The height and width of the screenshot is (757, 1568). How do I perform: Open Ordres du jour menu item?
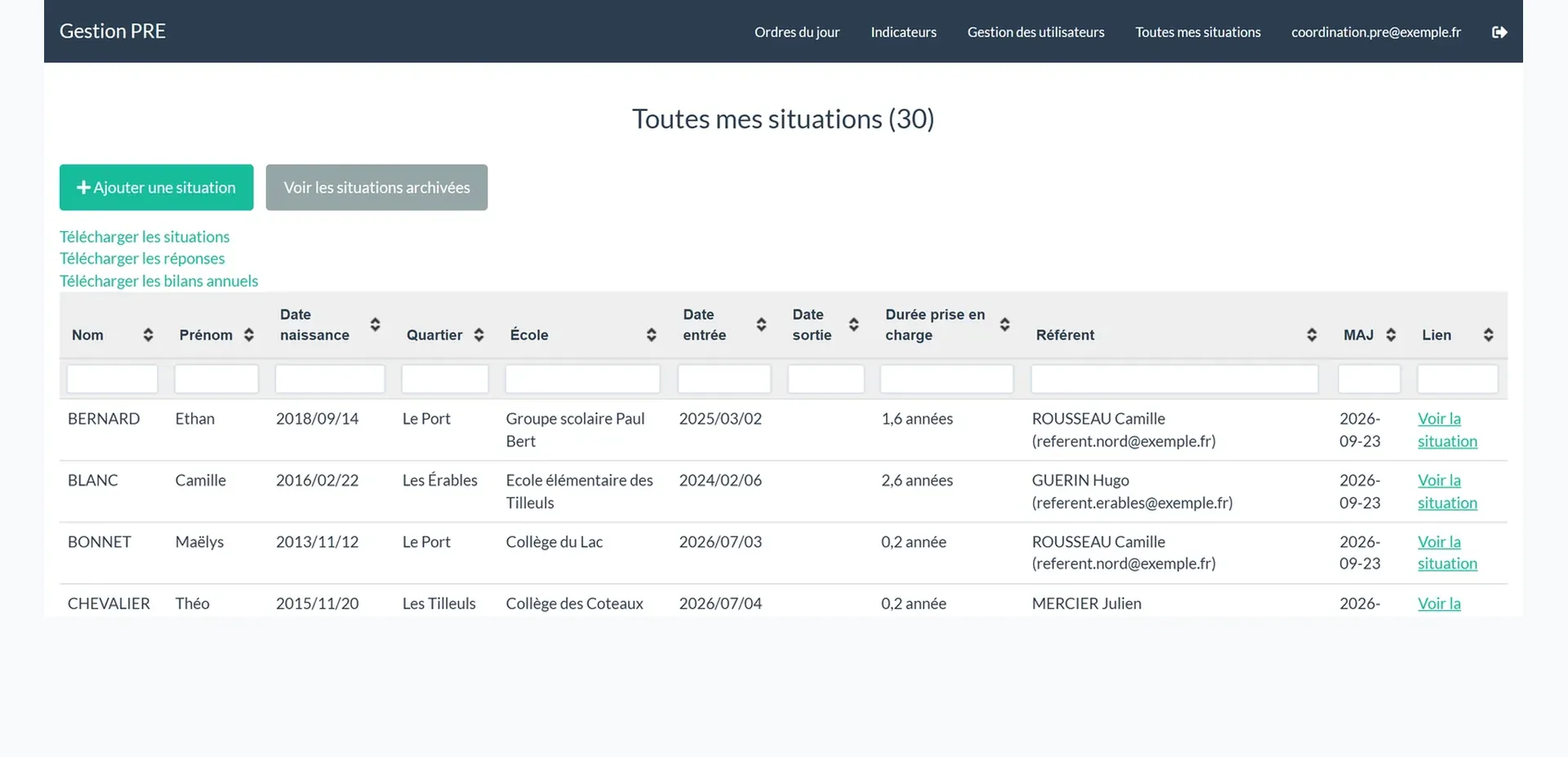click(x=796, y=32)
